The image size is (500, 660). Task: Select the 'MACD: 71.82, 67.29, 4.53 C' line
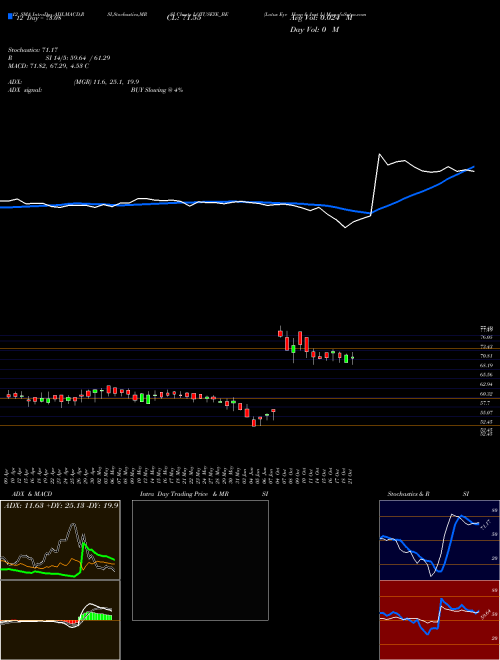(x=48, y=66)
